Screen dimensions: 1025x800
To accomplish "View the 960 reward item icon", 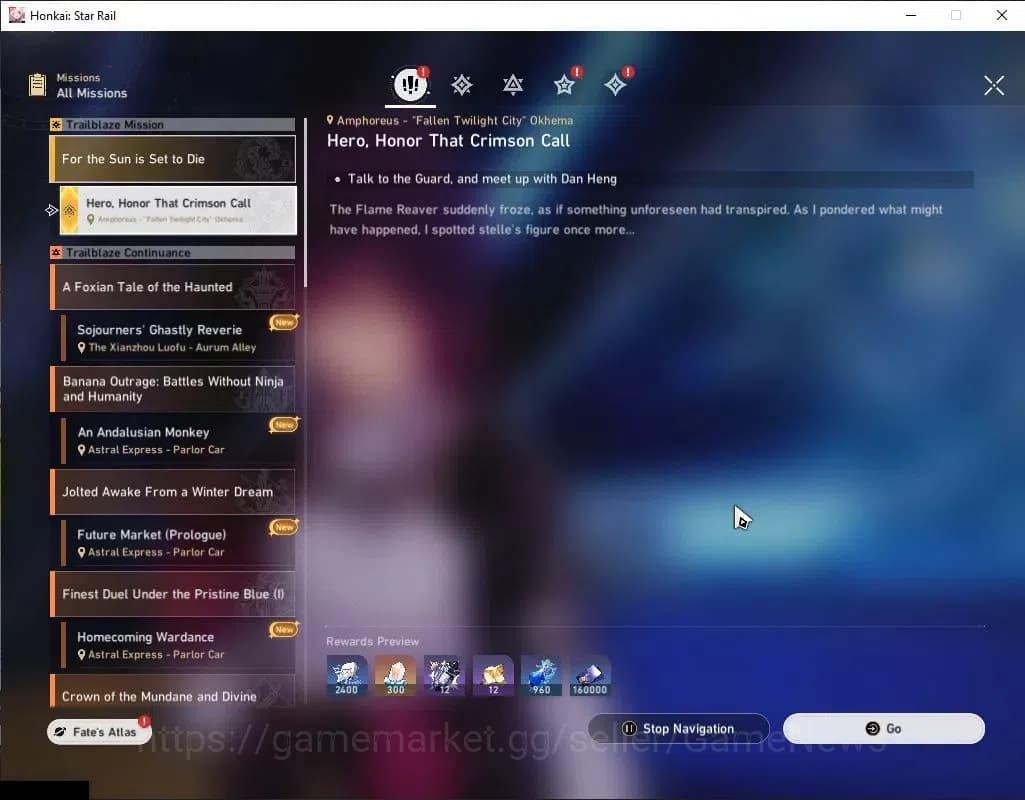I will 541,675.
